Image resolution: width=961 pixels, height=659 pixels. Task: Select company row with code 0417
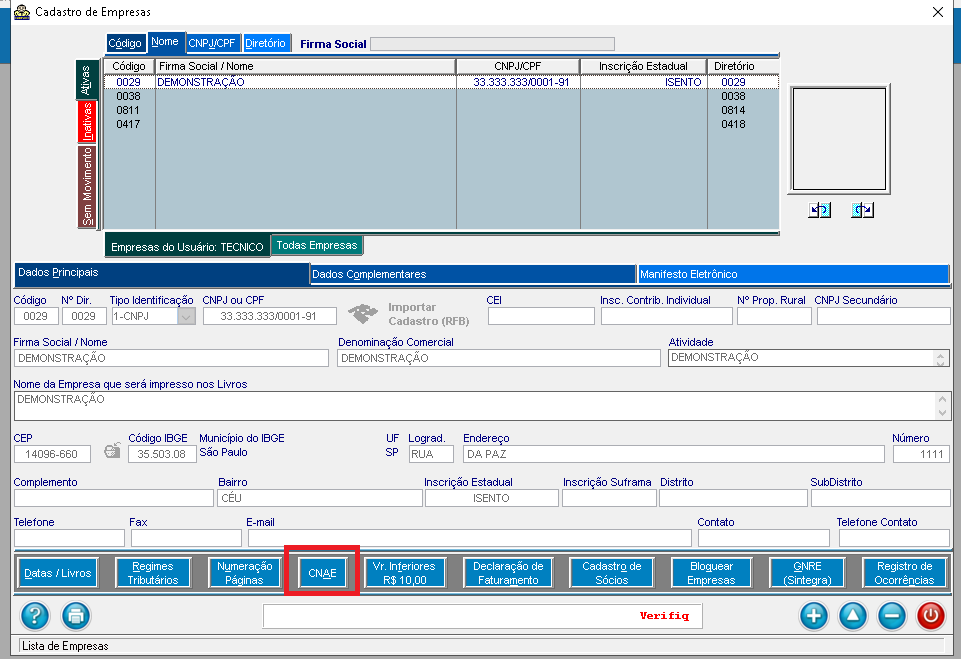click(x=441, y=124)
